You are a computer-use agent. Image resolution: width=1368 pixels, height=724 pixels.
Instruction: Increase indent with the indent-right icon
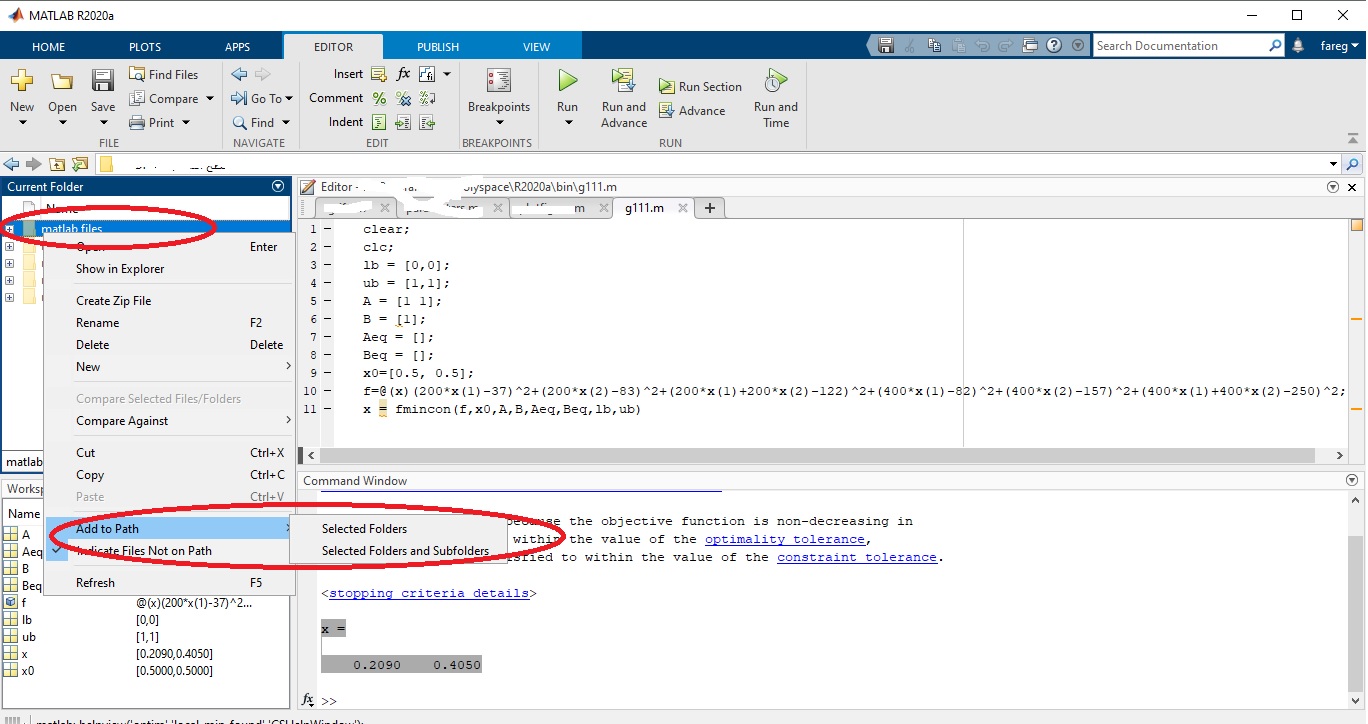click(x=403, y=123)
